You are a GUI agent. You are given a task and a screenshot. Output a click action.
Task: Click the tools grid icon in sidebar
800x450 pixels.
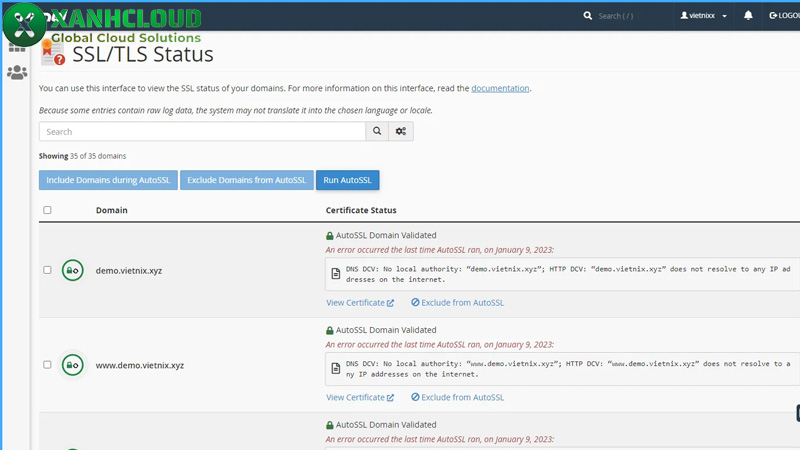pyautogui.click(x=17, y=46)
